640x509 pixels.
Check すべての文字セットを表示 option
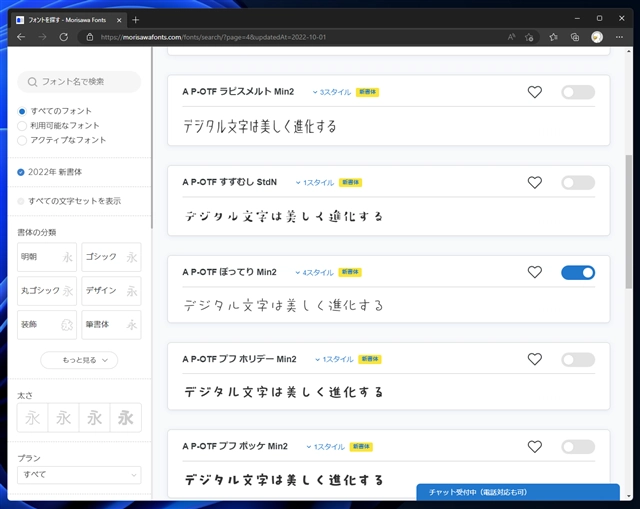pyautogui.click(x=21, y=201)
